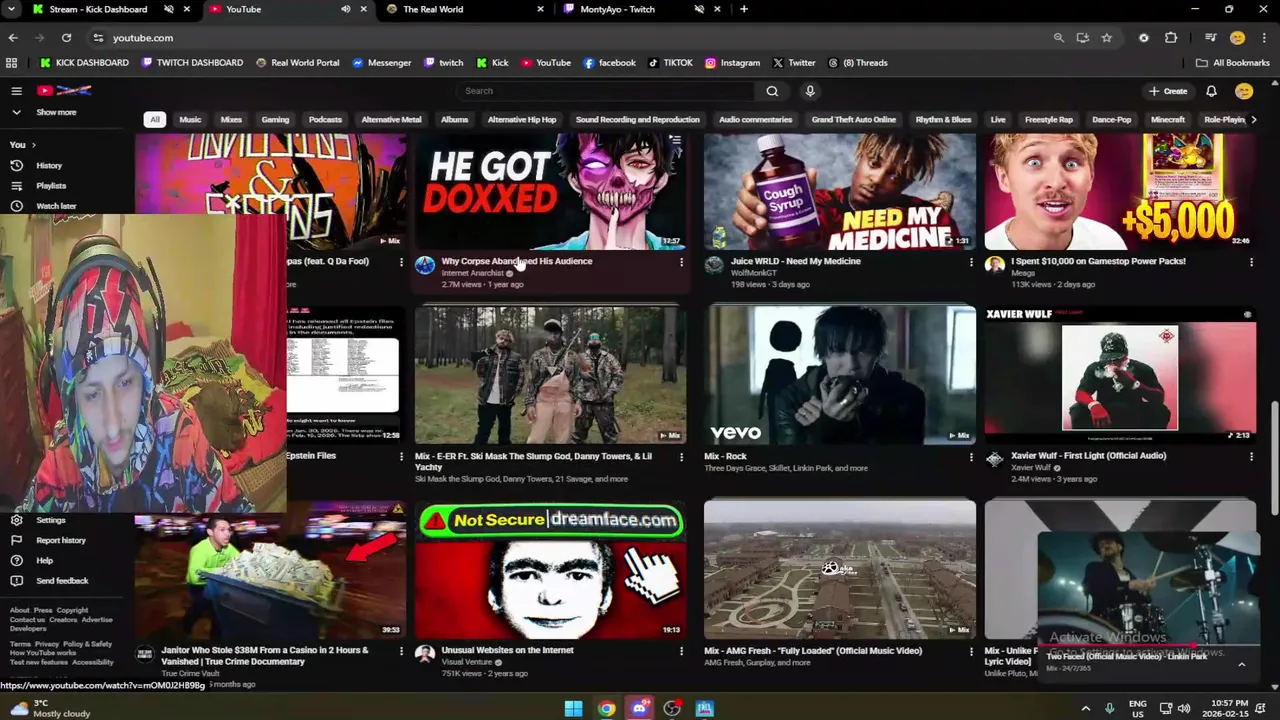Open Watch later in the sidebar
Screen dimensions: 1280x720
[56, 206]
